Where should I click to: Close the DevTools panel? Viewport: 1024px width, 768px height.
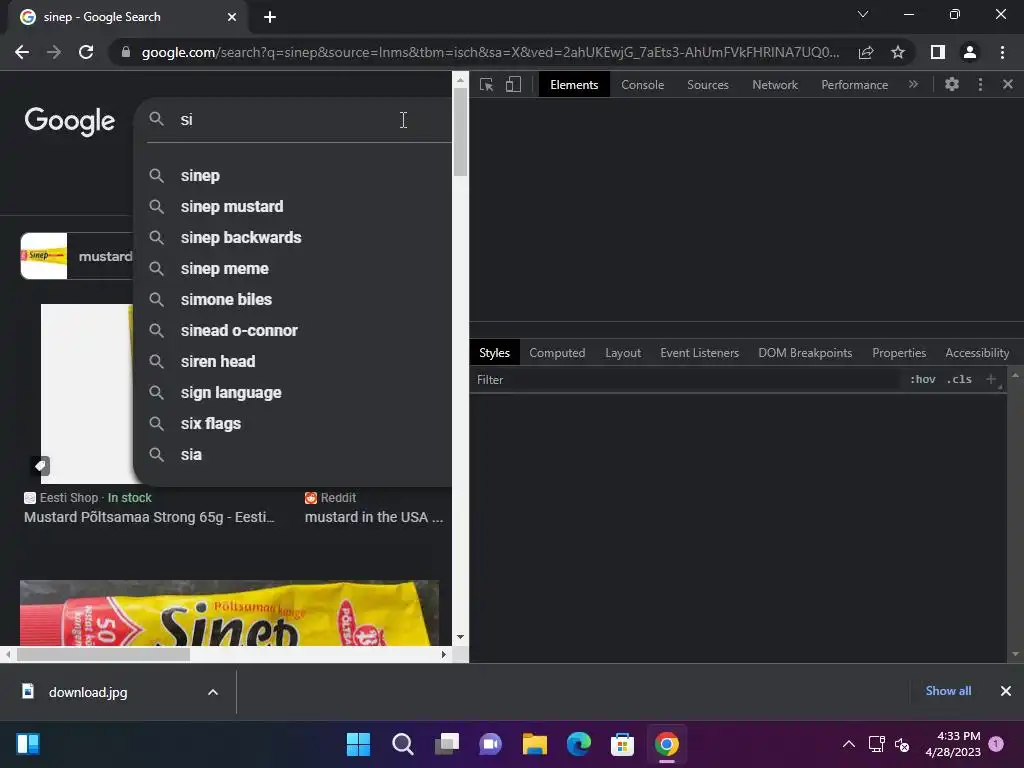pos(1008,84)
